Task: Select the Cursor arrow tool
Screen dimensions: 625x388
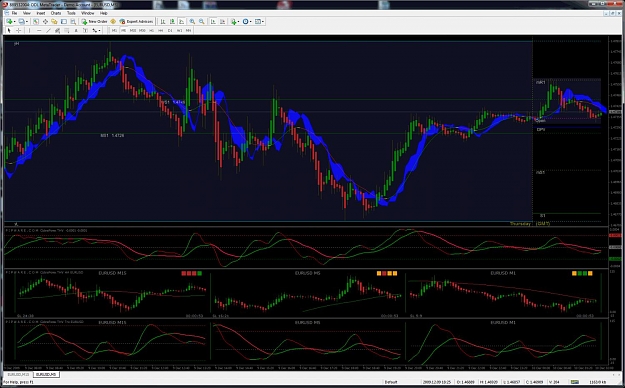Action: tap(9, 30)
